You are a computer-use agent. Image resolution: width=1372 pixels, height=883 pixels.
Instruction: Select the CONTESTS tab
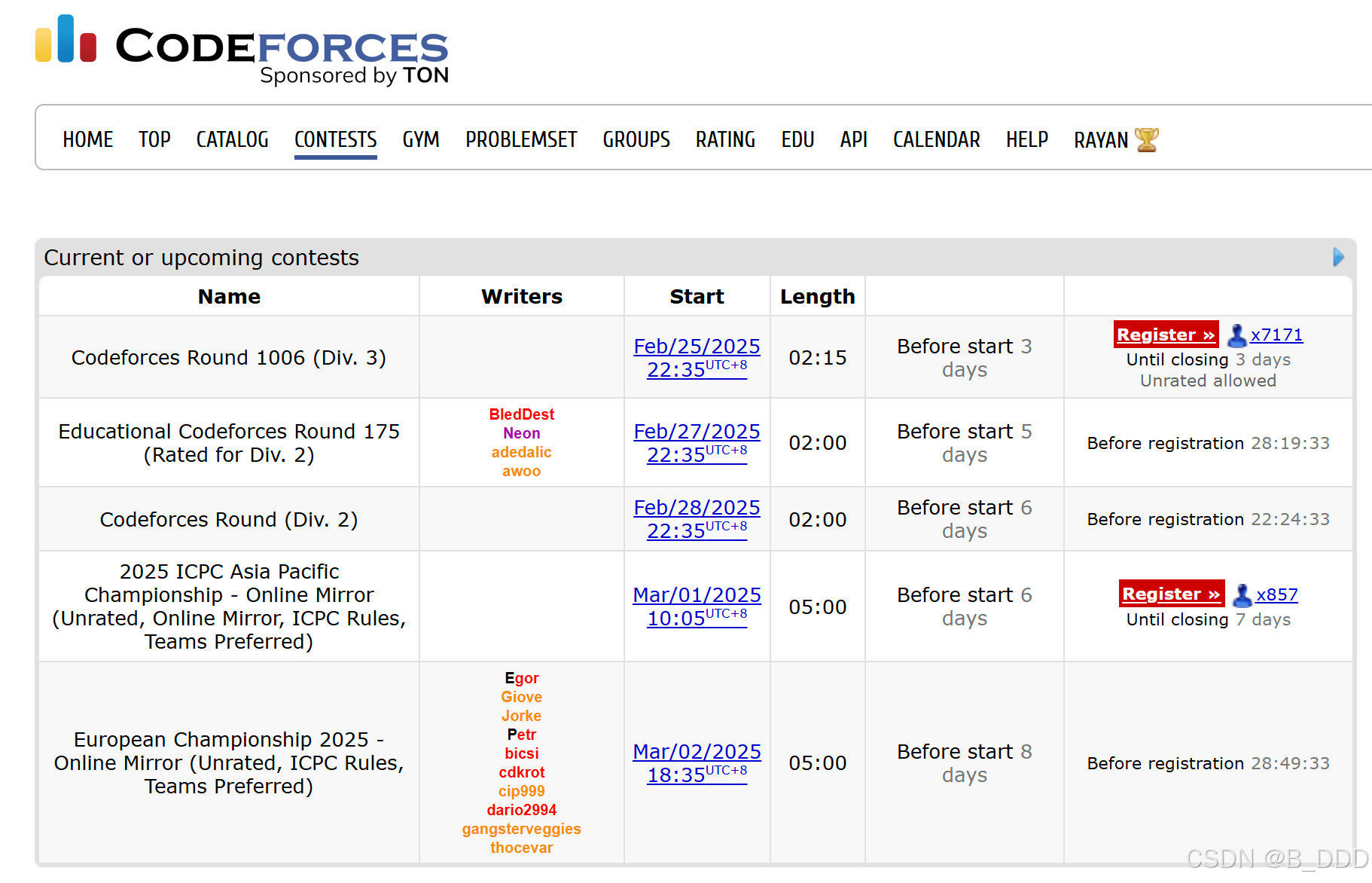(336, 139)
